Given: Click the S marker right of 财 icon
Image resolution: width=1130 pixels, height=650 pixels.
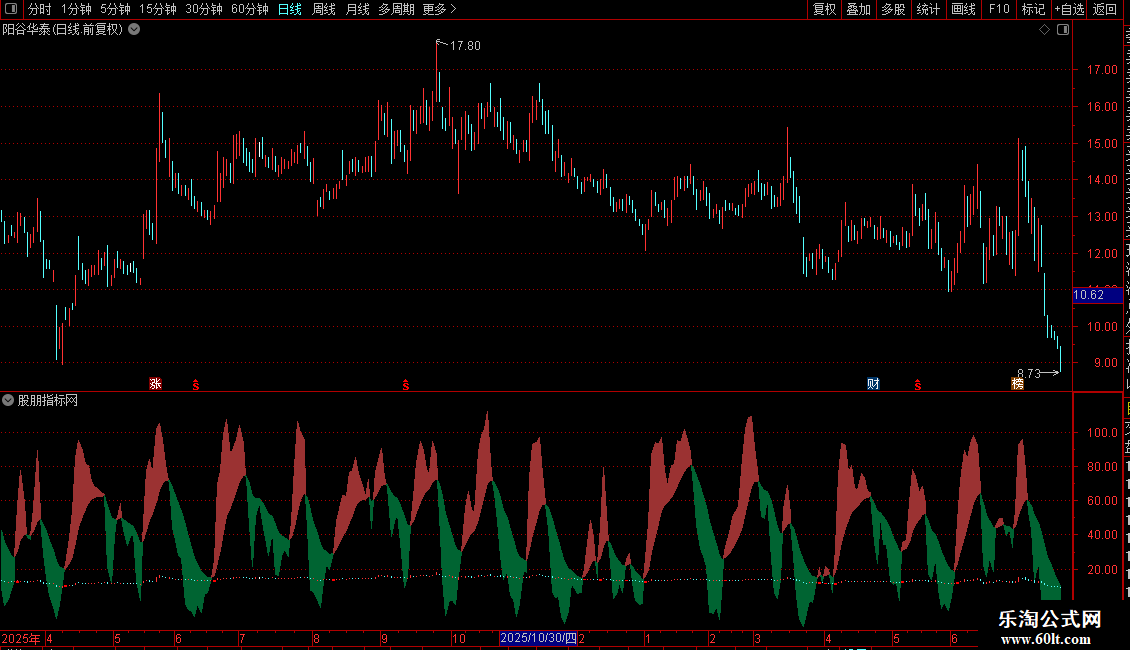Looking at the screenshot, I should coord(917,385).
